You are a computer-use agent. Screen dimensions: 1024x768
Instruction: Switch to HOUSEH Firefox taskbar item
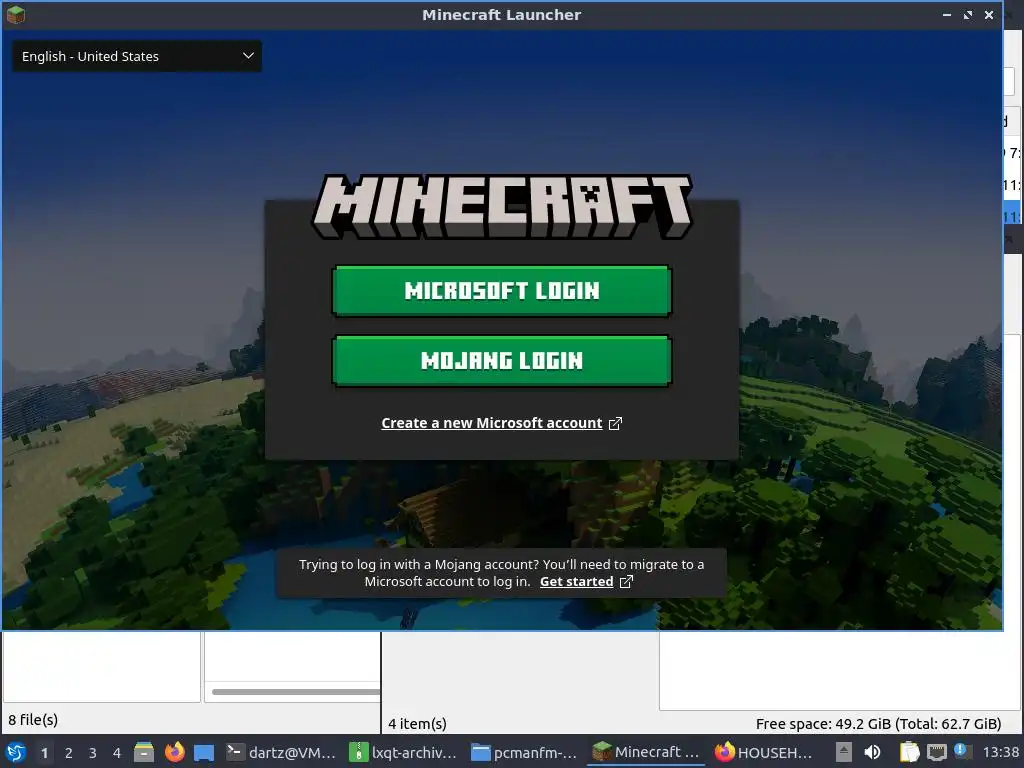point(763,752)
